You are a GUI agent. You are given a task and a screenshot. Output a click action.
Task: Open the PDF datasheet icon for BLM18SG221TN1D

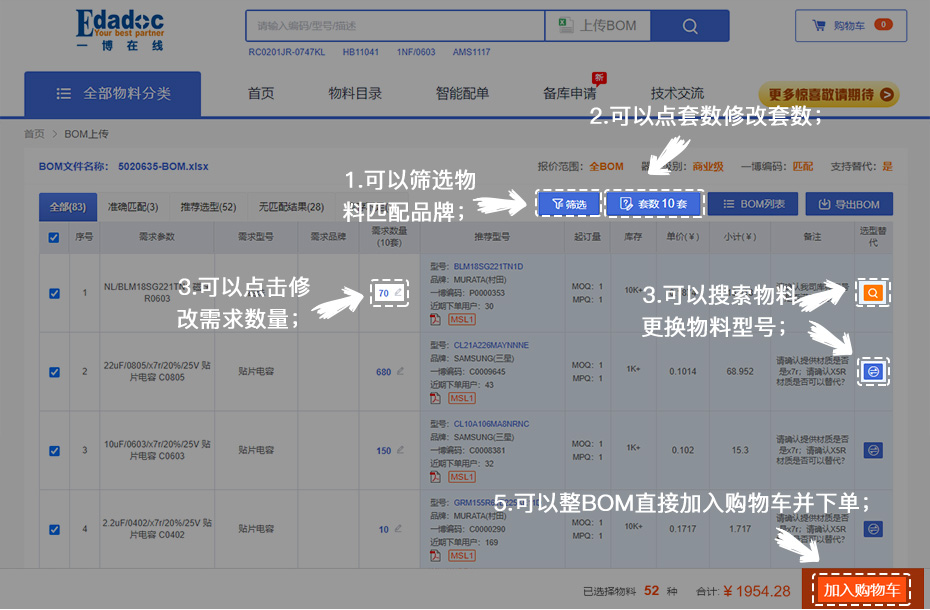tap(435, 319)
